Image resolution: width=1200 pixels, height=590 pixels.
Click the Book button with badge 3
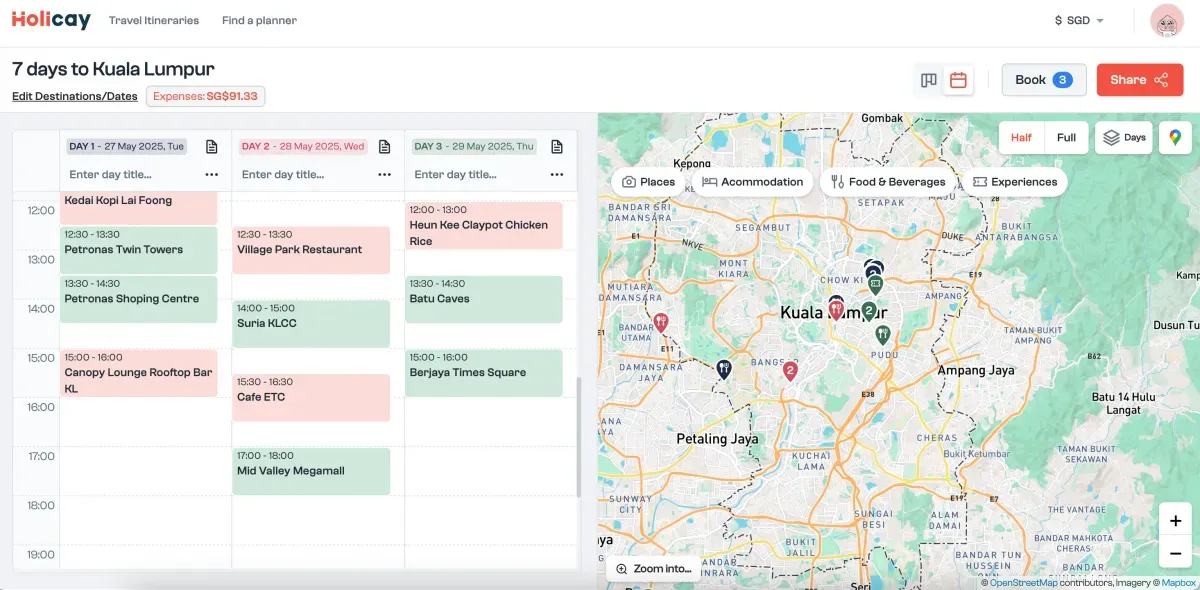[x=1044, y=80]
